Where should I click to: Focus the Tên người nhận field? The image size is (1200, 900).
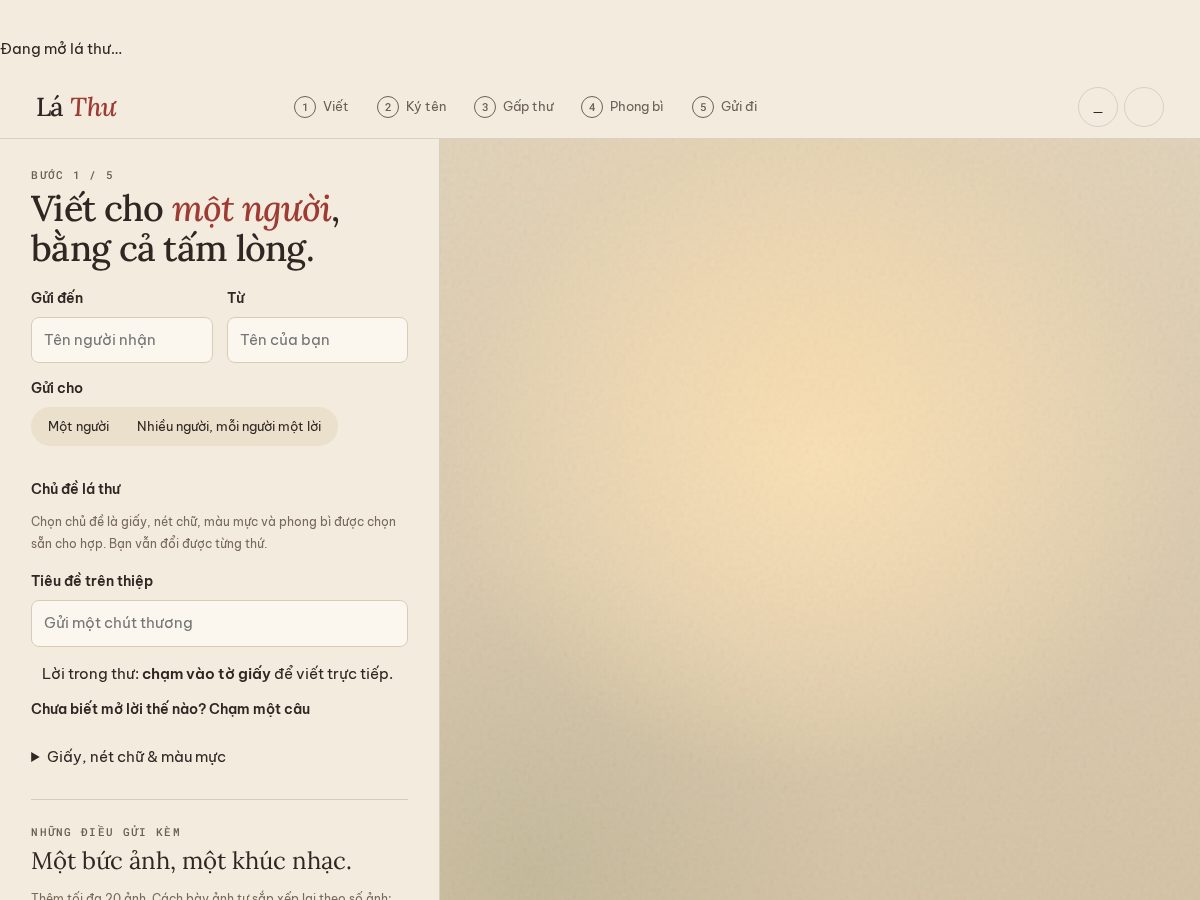click(x=122, y=340)
